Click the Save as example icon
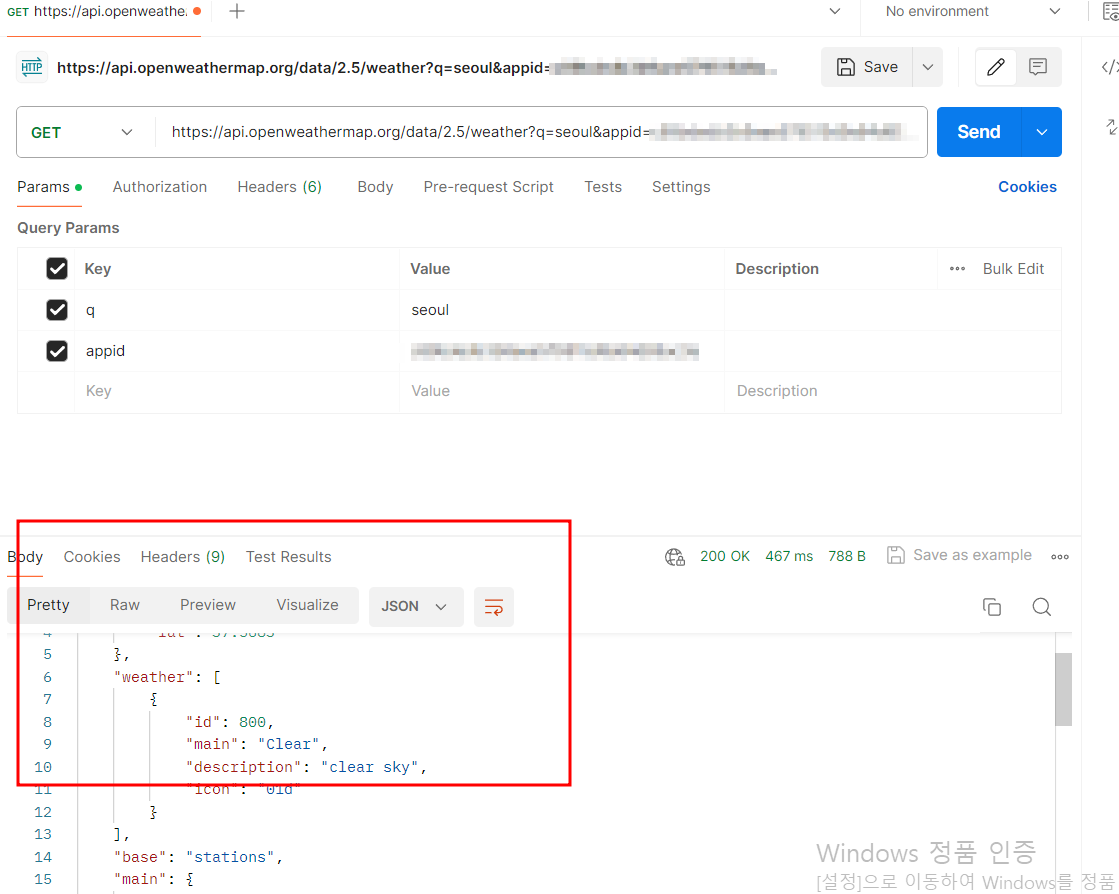The image size is (1119, 894). tap(896, 555)
